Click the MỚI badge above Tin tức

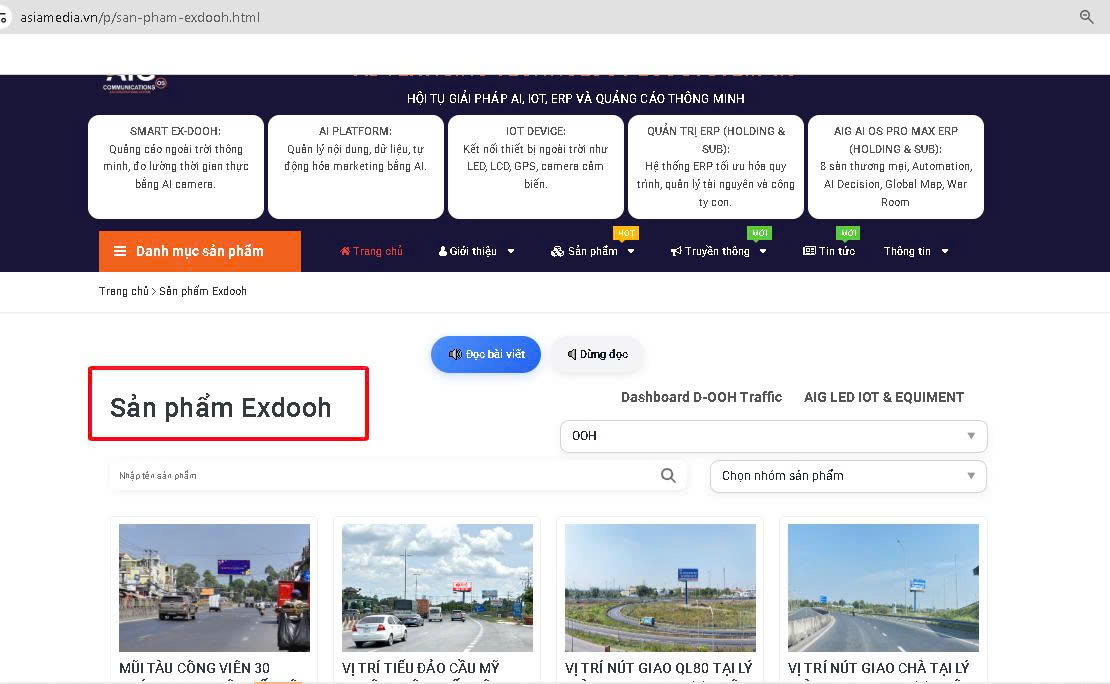(x=848, y=233)
